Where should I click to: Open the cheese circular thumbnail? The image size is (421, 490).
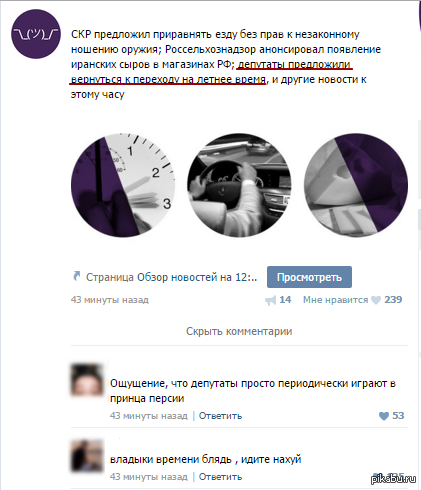tap(356, 185)
